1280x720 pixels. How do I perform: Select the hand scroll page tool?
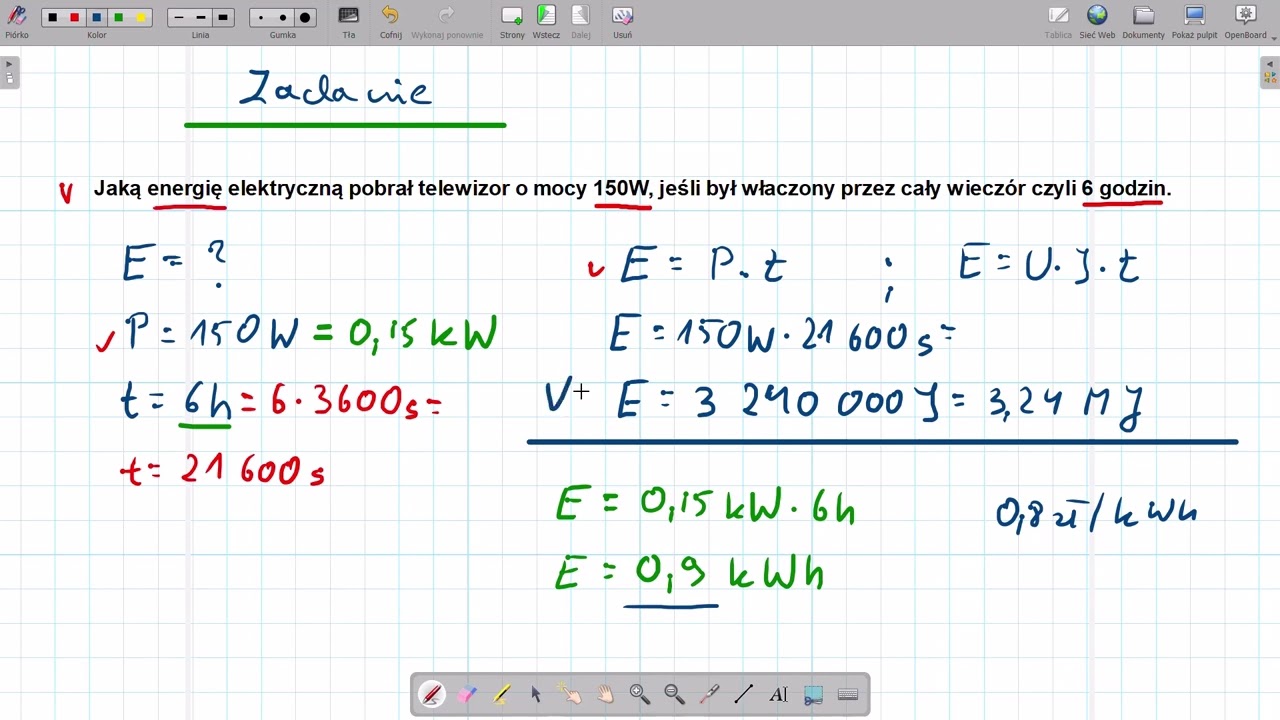click(x=605, y=694)
